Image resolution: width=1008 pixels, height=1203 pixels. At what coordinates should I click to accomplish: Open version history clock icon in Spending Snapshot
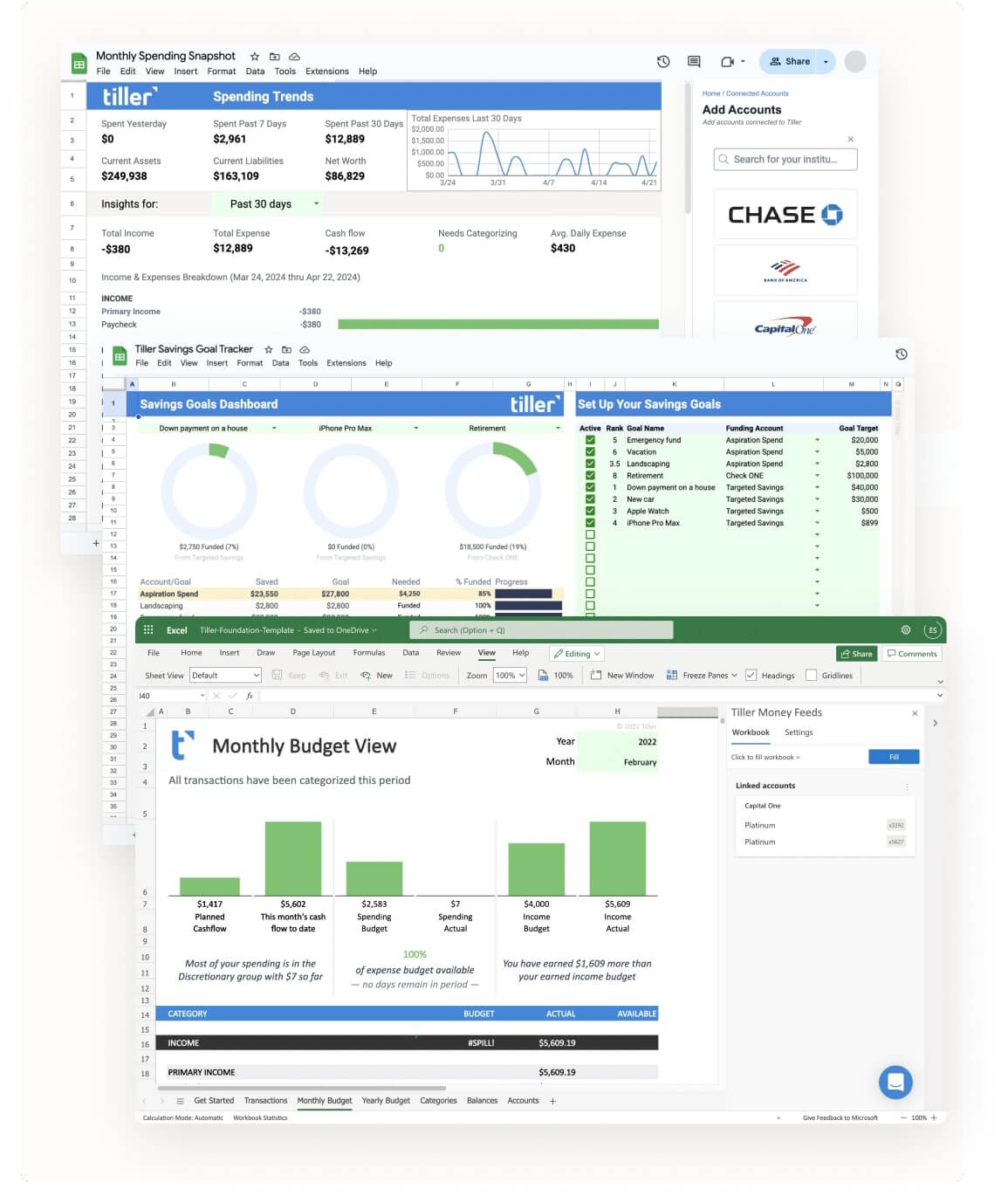pos(663,61)
